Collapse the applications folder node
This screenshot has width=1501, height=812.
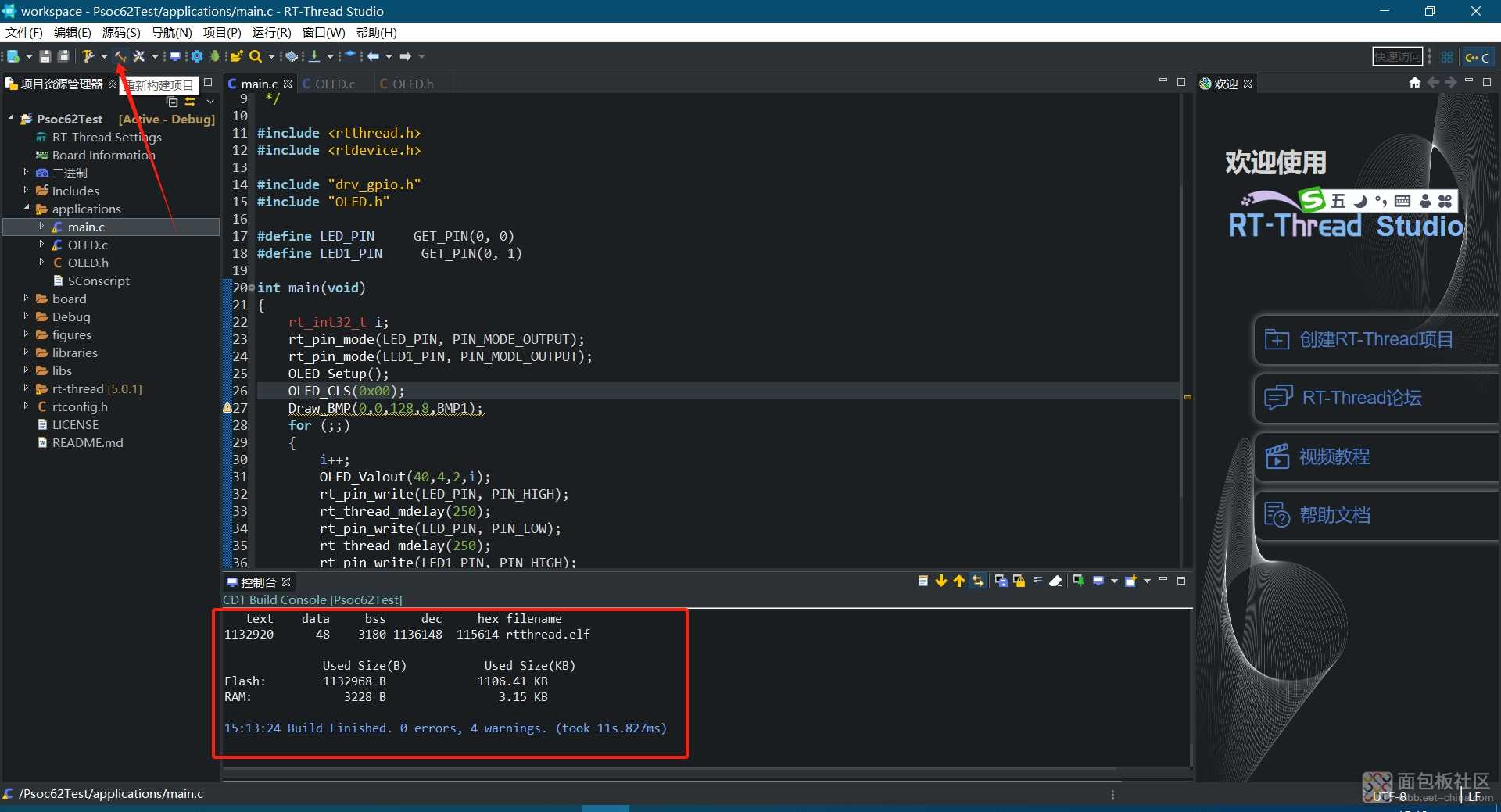tap(26, 208)
